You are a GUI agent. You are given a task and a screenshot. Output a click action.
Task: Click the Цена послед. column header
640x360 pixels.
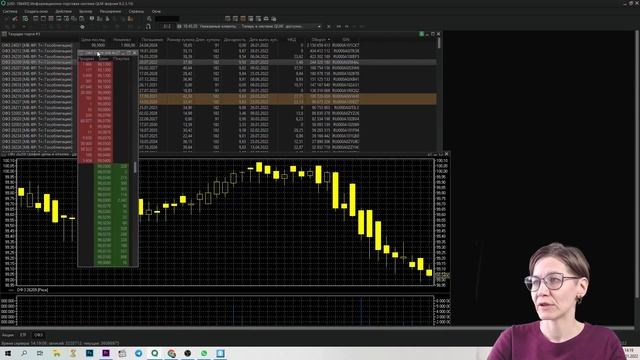(93, 40)
